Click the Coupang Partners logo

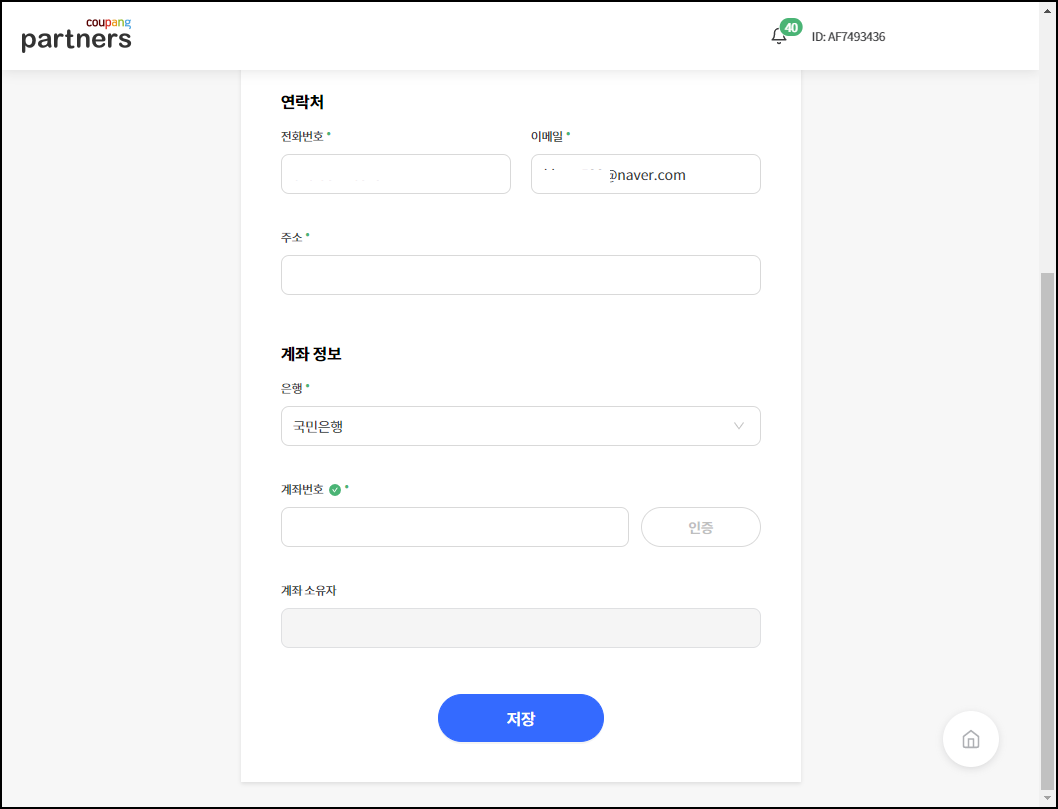(76, 35)
